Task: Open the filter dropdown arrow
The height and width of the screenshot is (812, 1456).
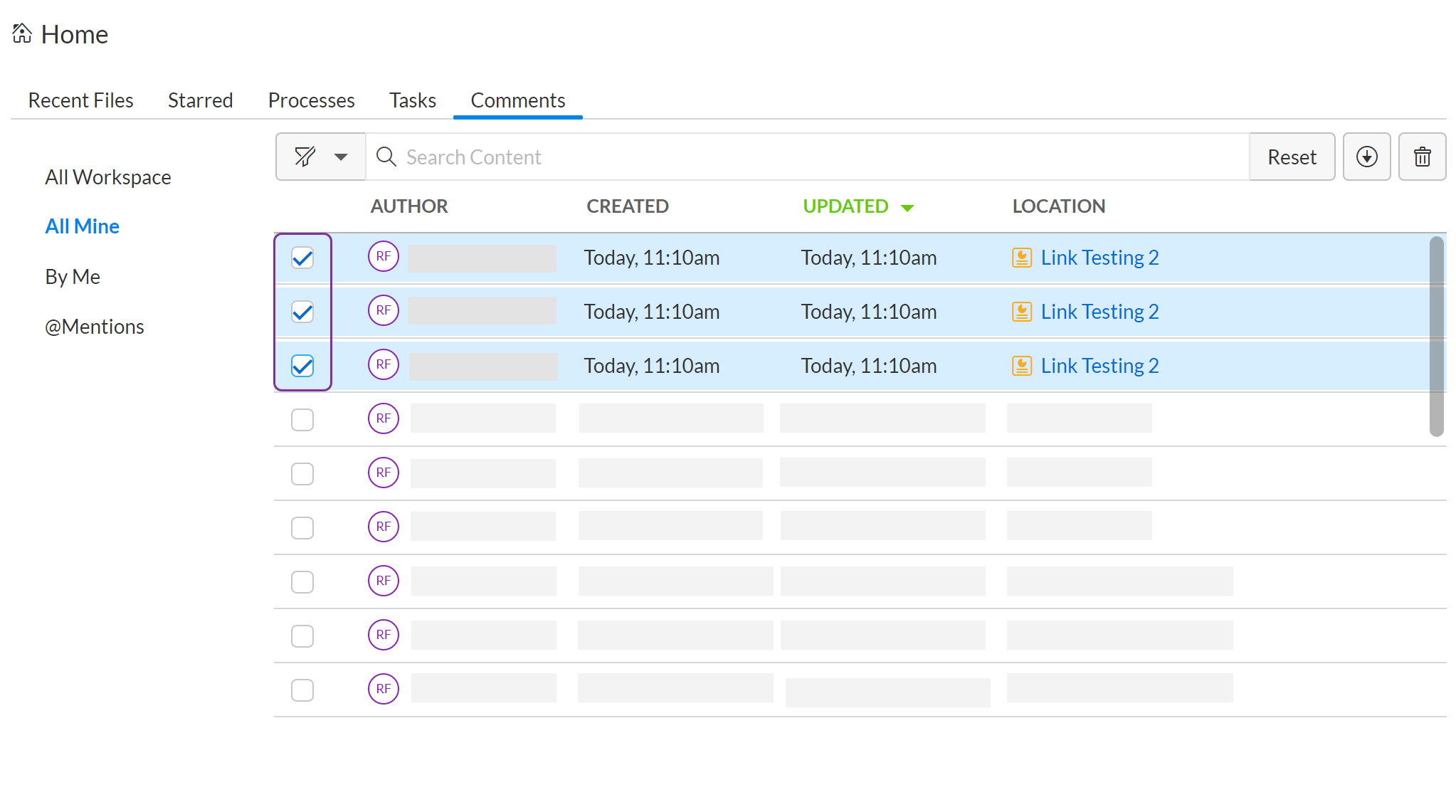Action: pyautogui.click(x=341, y=157)
